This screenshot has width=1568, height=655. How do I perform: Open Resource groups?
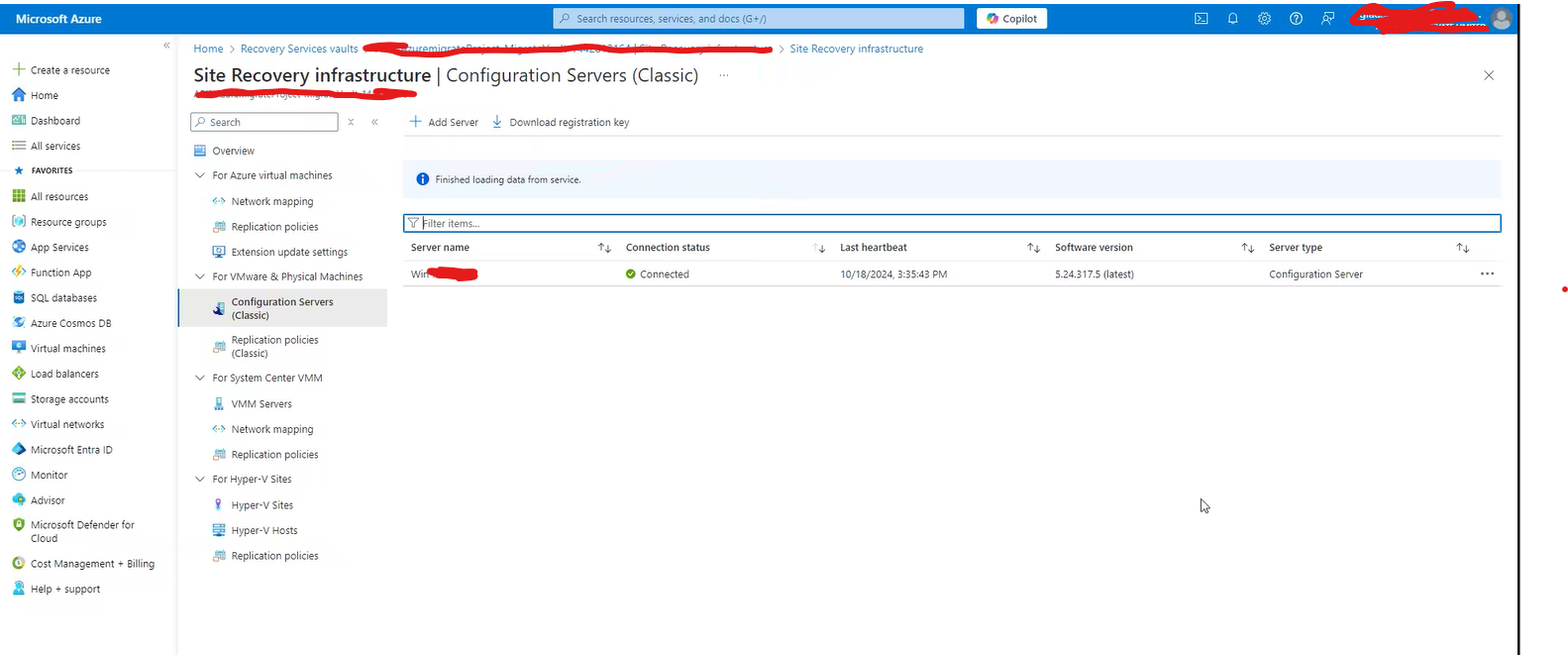pos(58,222)
